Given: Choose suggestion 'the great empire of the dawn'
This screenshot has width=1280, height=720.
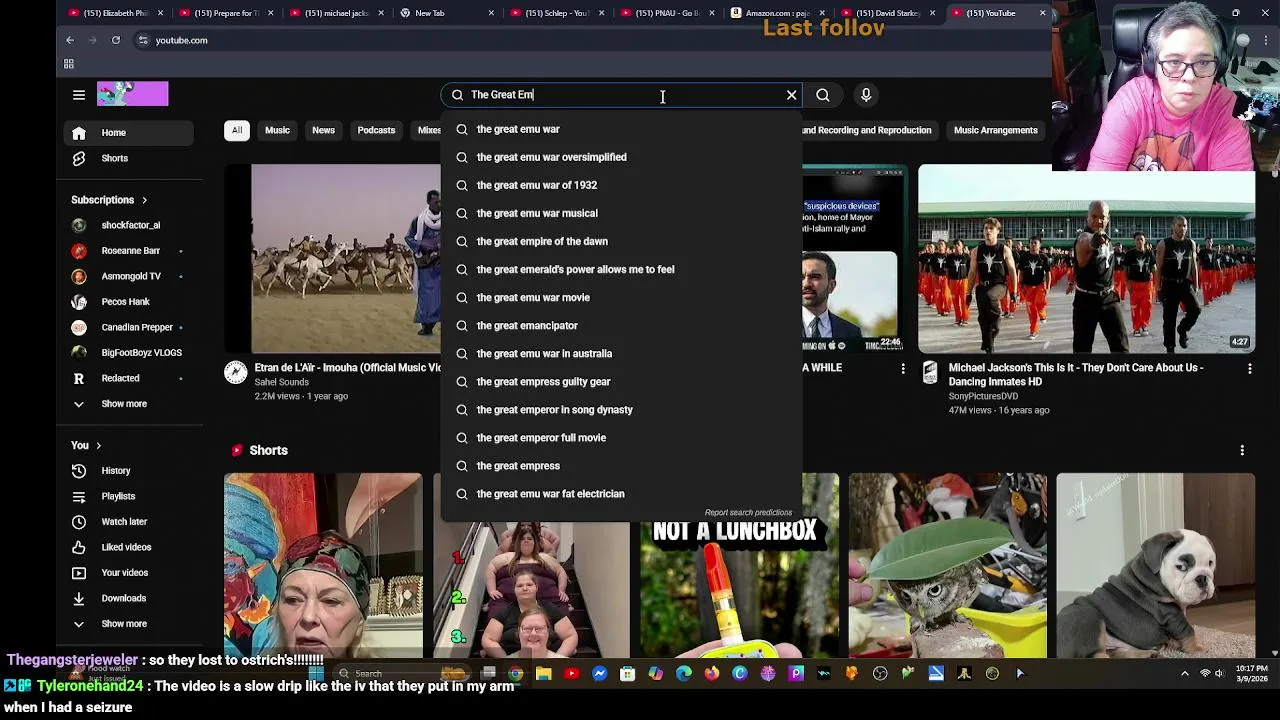Looking at the screenshot, I should (x=620, y=241).
